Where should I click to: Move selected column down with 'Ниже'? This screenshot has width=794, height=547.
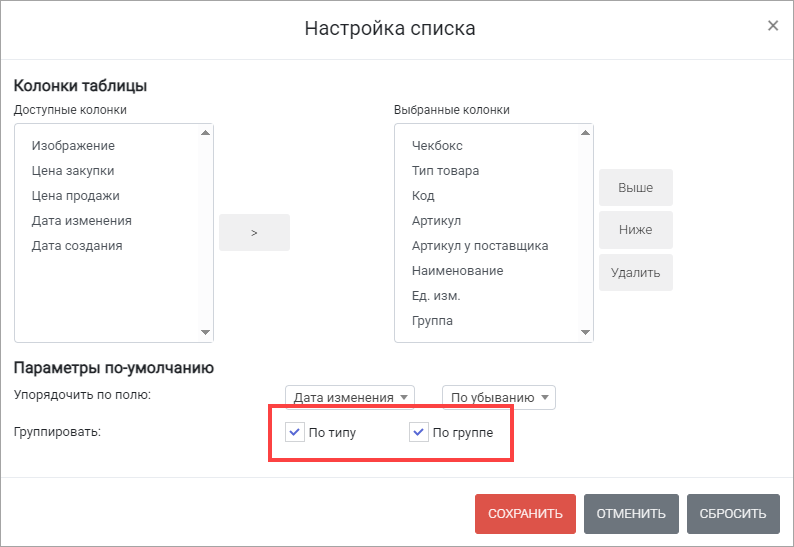635,230
